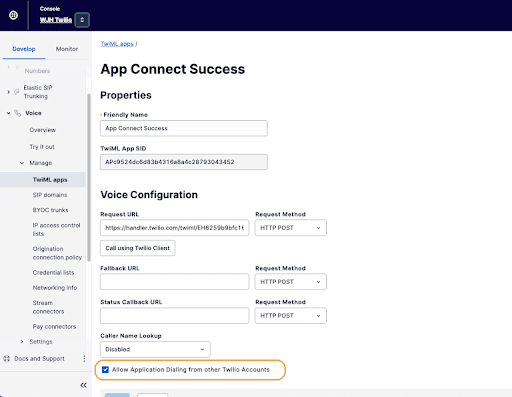Click the Voice phone icon
512x397 pixels.
[x=18, y=113]
